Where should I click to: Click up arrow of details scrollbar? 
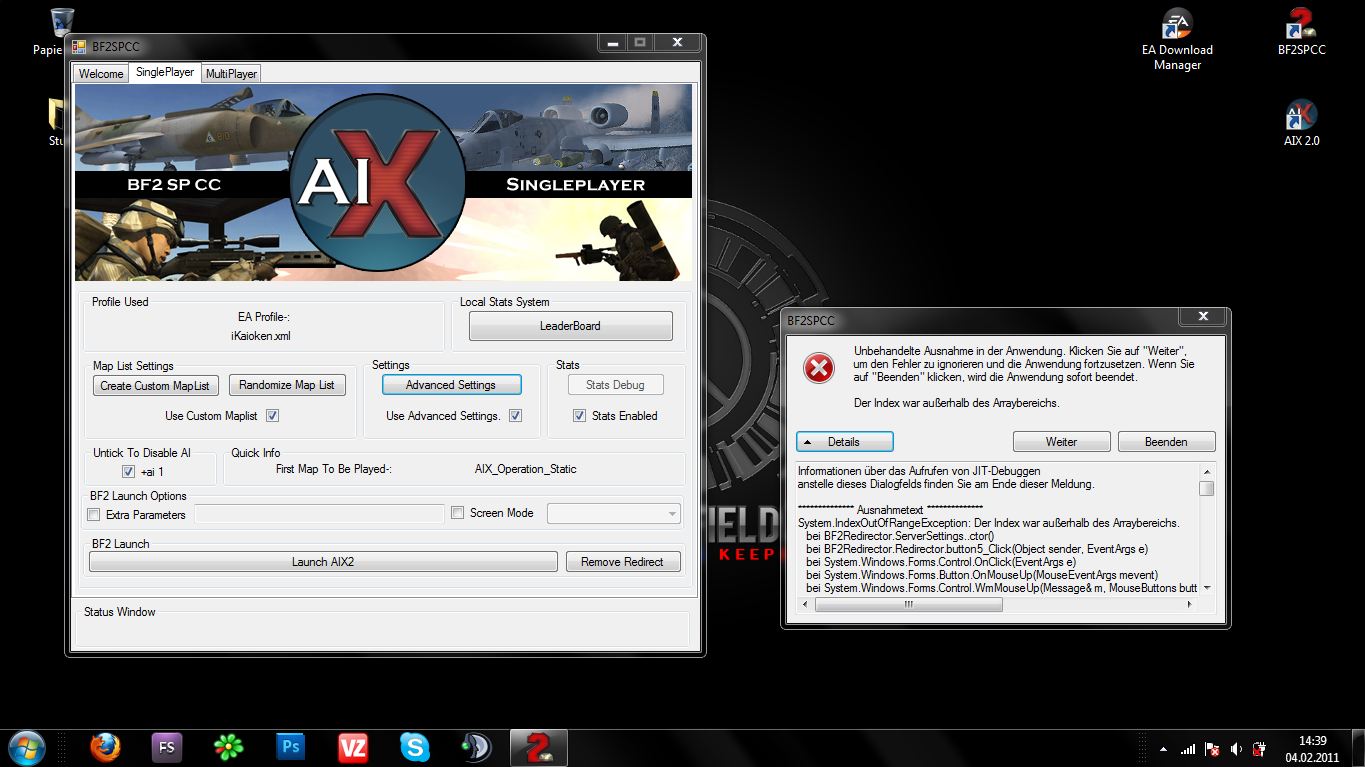[1207, 471]
